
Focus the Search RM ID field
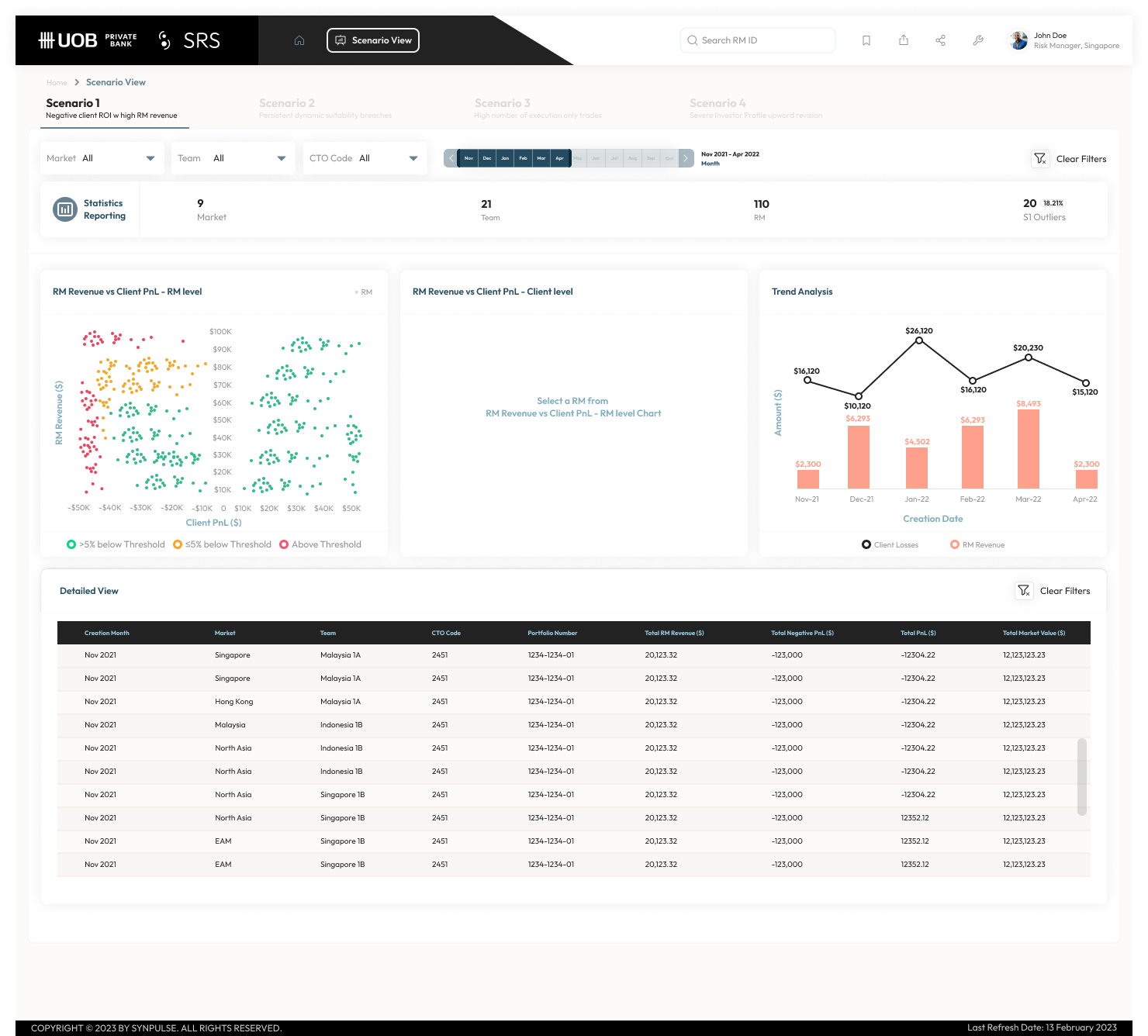point(758,40)
